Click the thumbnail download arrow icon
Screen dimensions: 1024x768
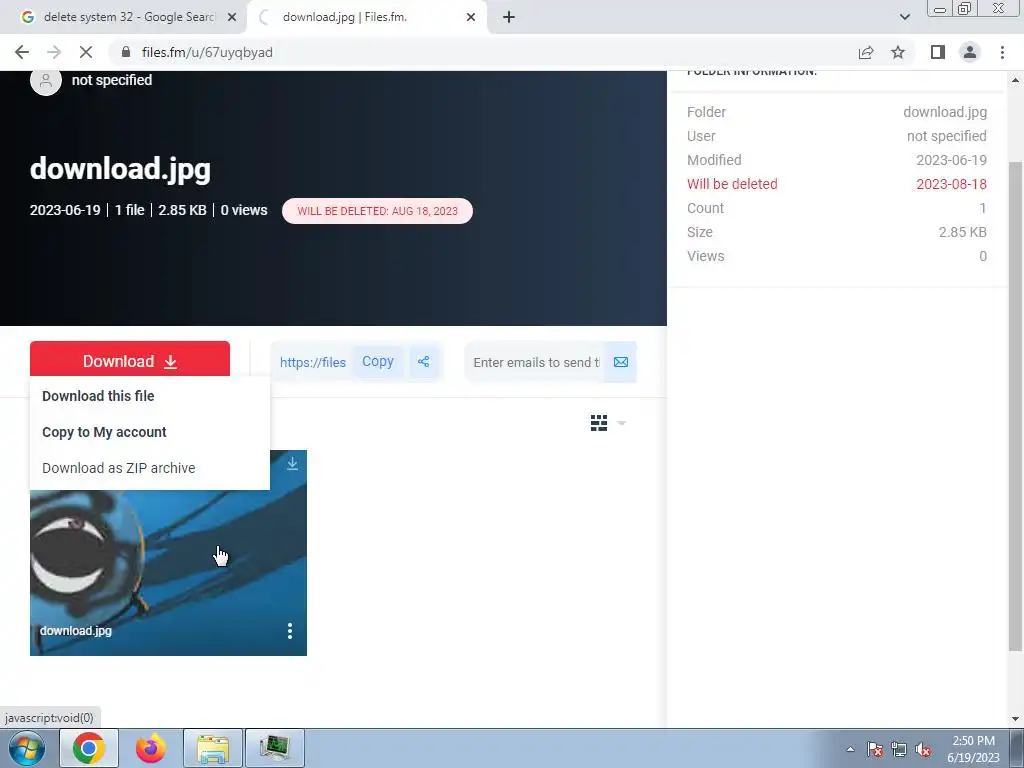tap(292, 463)
